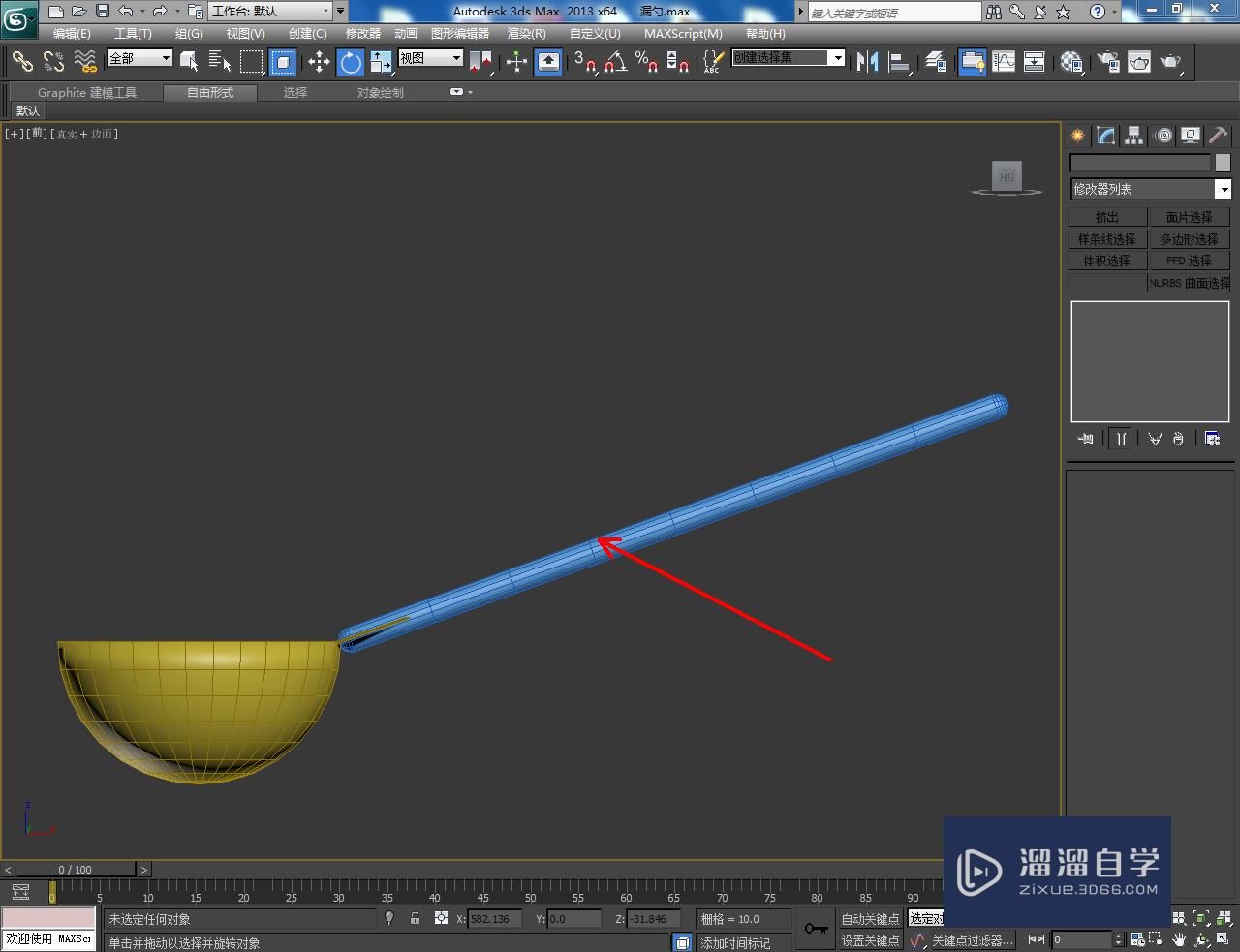Open the 3ds Max application menu logo
1240x952 pixels.
click(x=19, y=19)
